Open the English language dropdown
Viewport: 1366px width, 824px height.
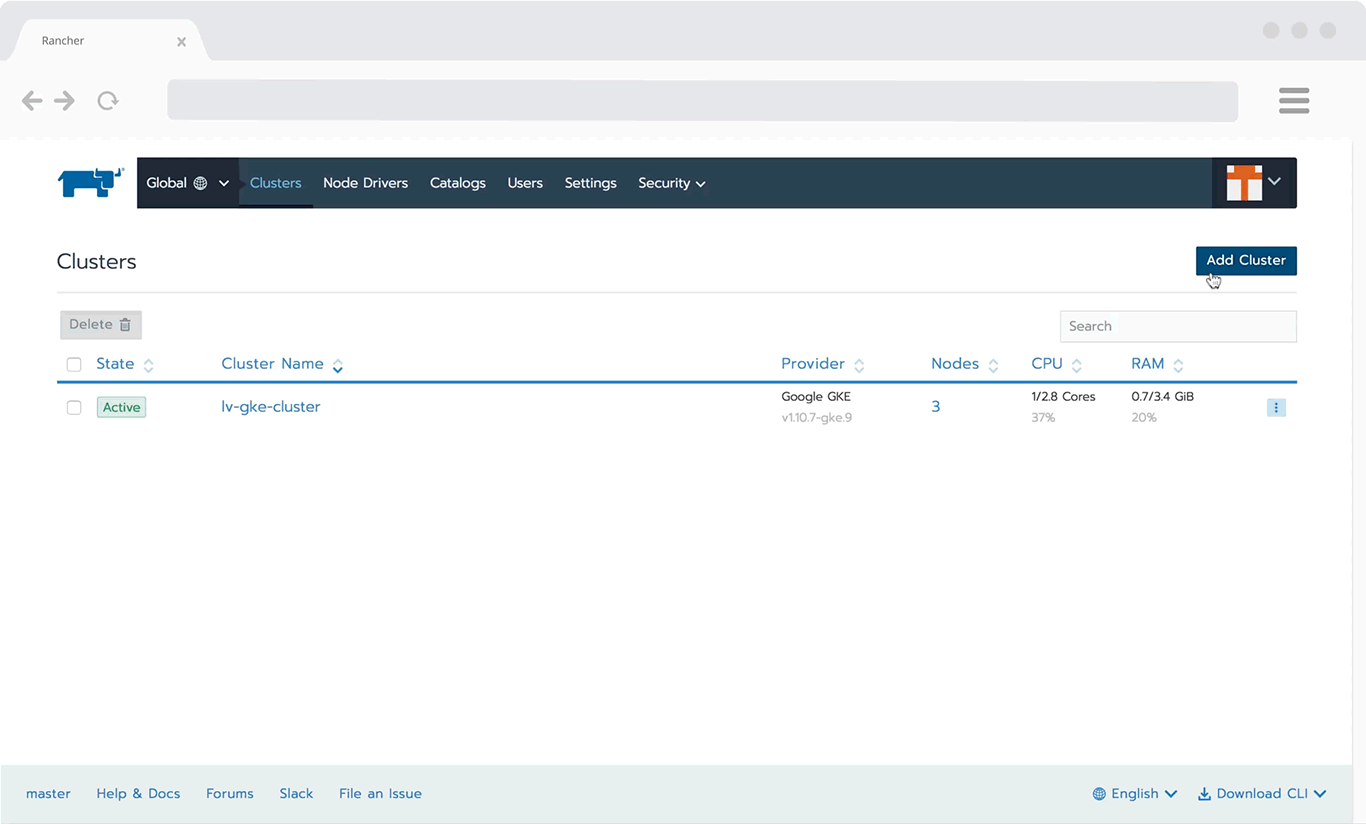[1135, 794]
